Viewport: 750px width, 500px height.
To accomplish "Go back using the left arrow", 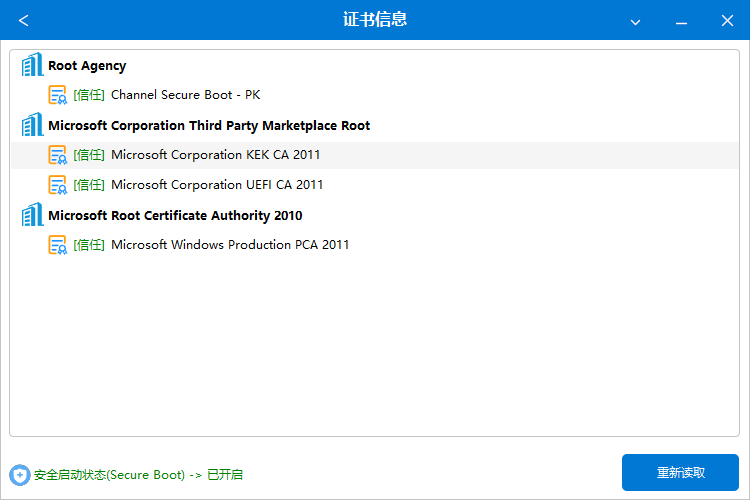I will click(23, 21).
